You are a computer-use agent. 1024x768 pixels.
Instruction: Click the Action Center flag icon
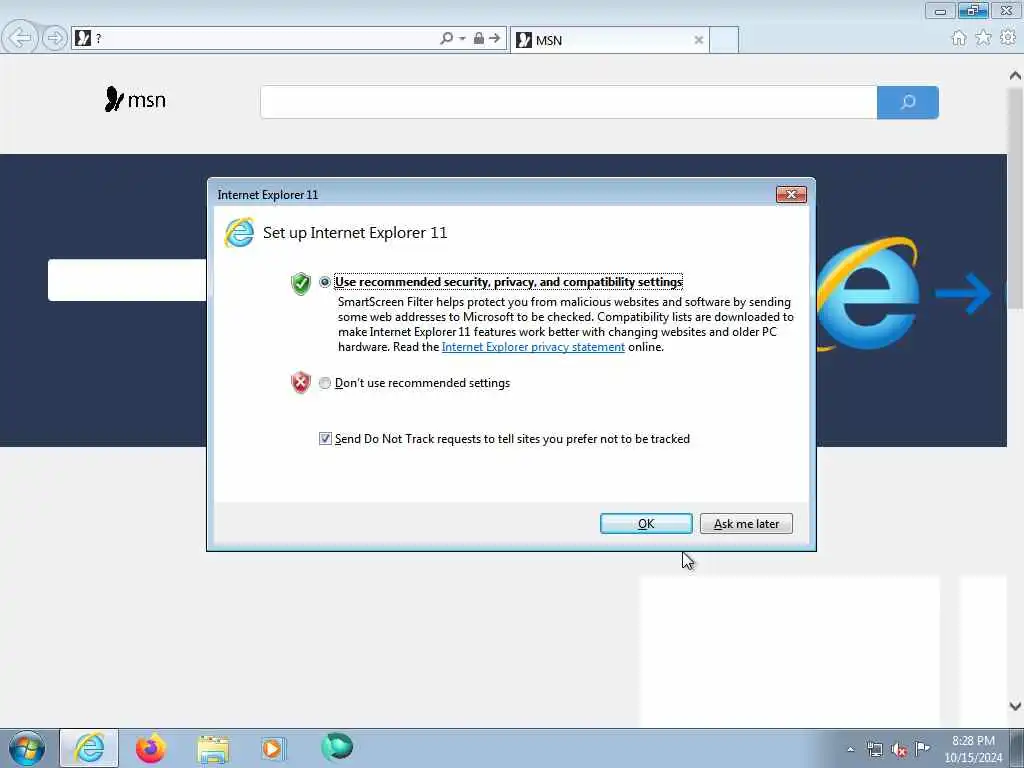pos(922,748)
